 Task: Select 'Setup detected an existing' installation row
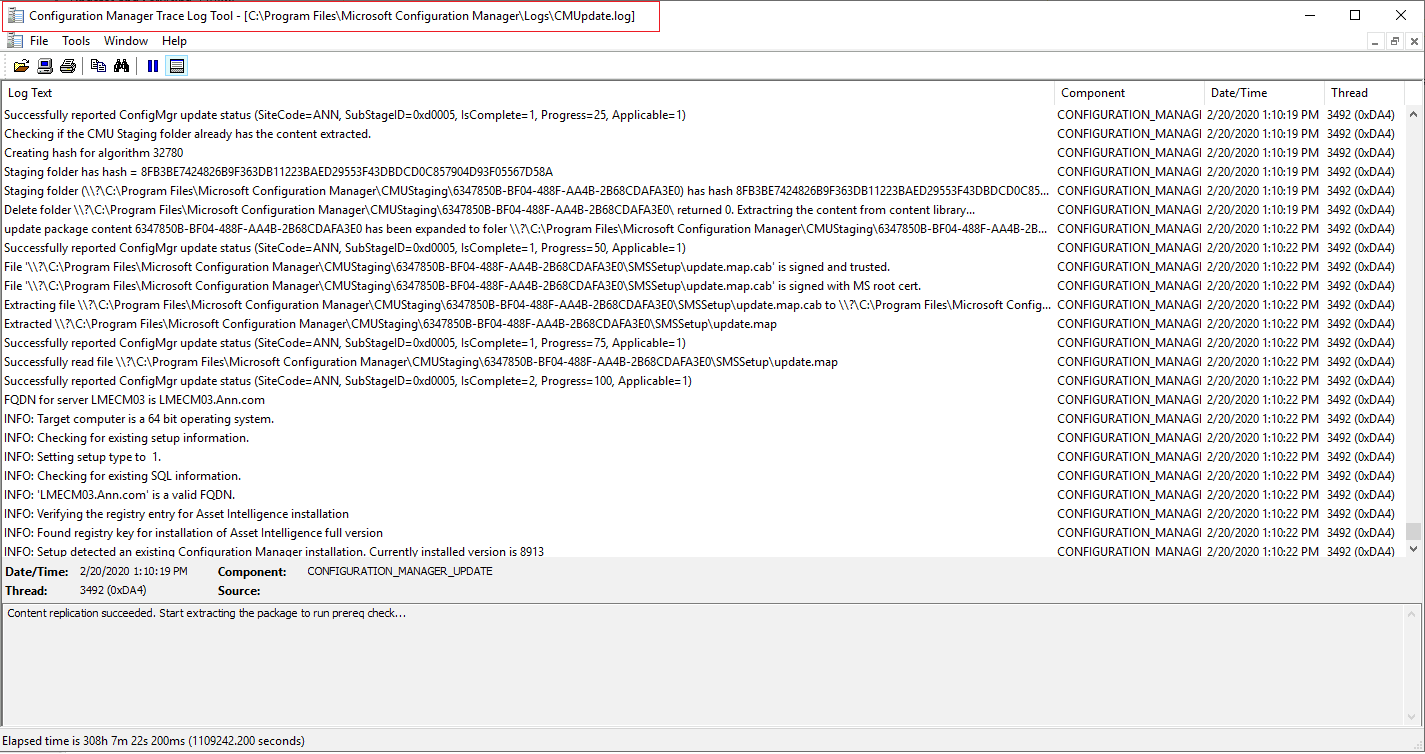click(x=702, y=551)
